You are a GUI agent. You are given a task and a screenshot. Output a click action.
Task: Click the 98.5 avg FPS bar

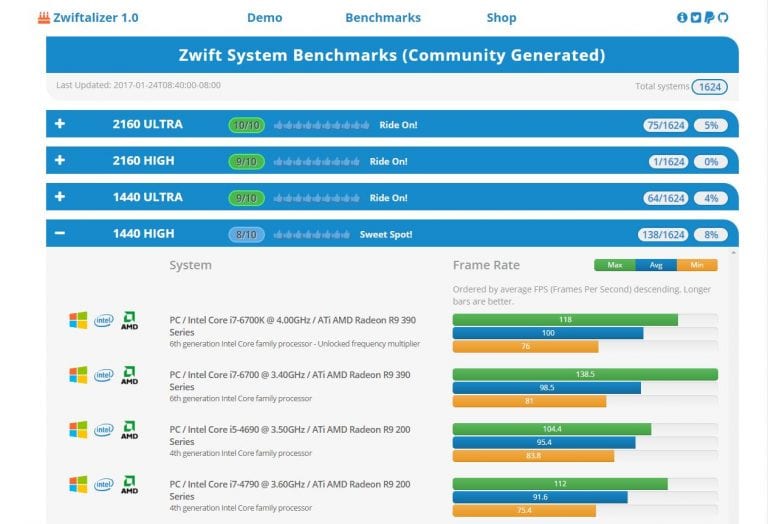[547, 388]
